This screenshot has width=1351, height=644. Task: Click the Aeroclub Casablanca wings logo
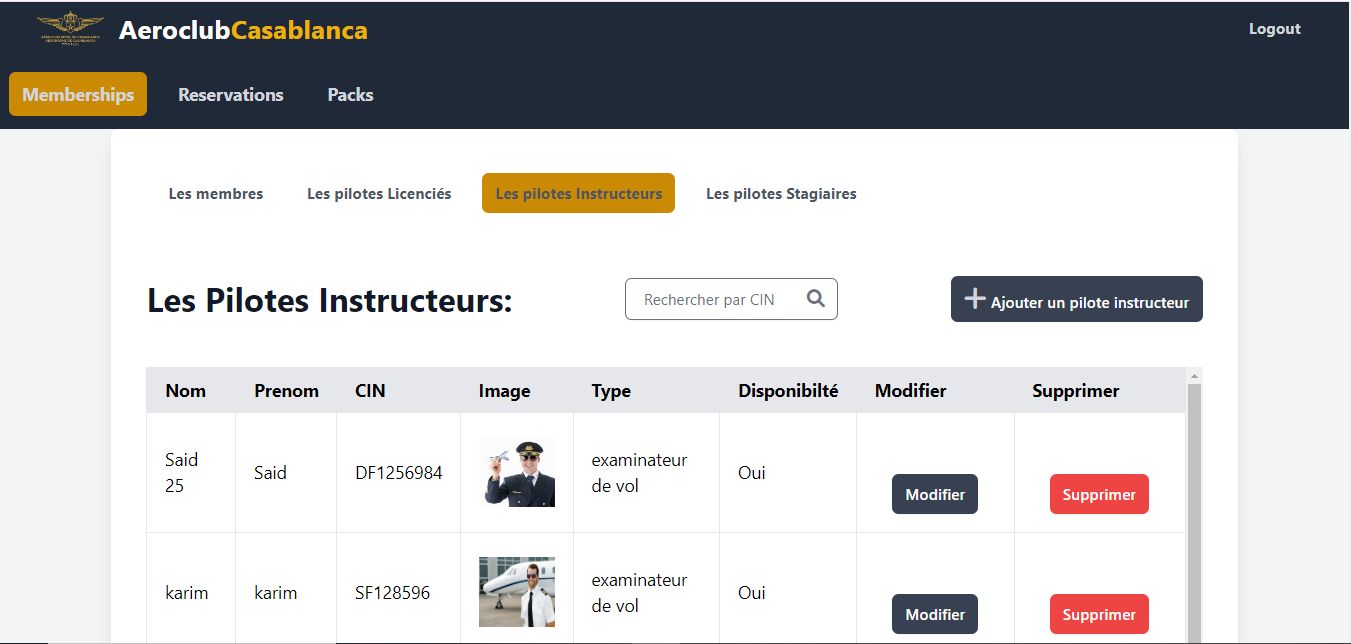69,28
